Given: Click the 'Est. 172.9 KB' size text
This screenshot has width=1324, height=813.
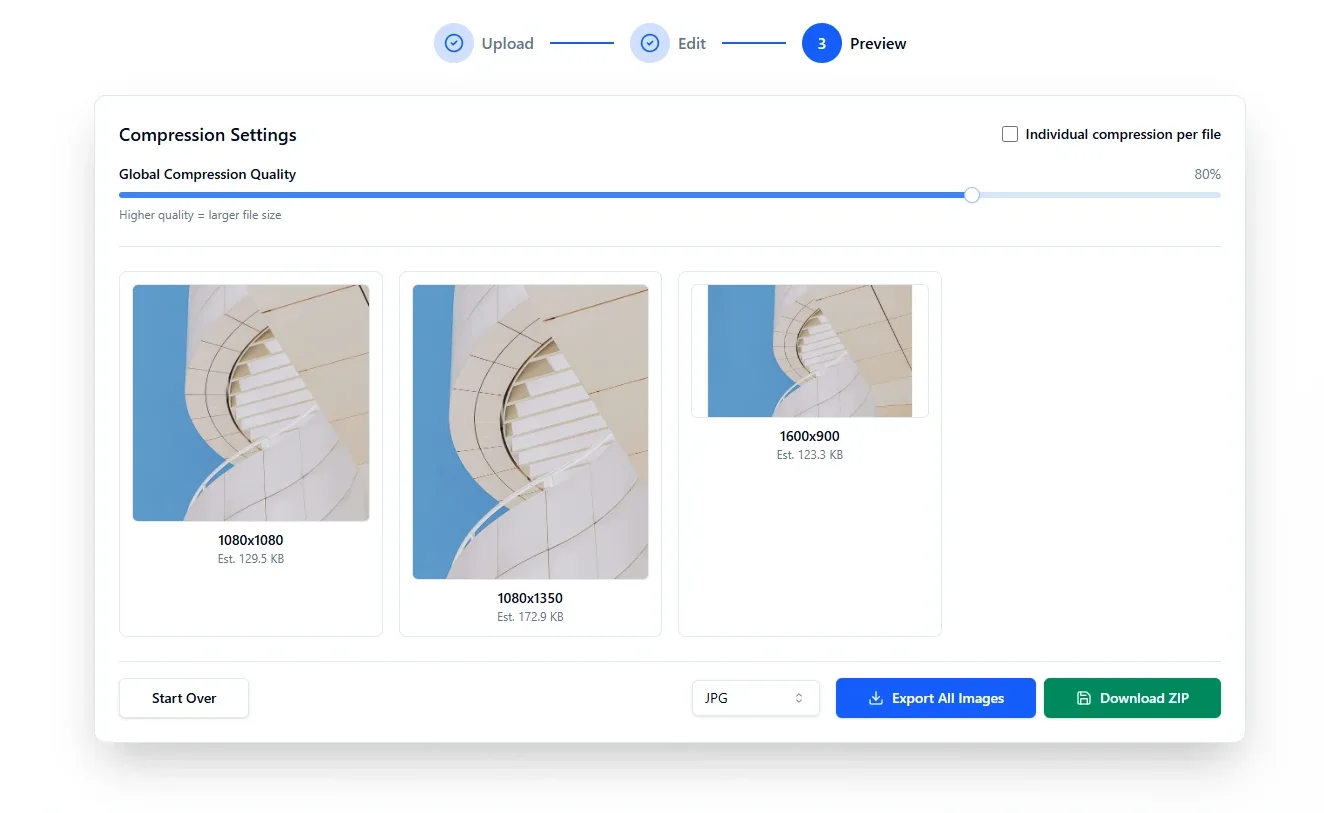Looking at the screenshot, I should (530, 617).
